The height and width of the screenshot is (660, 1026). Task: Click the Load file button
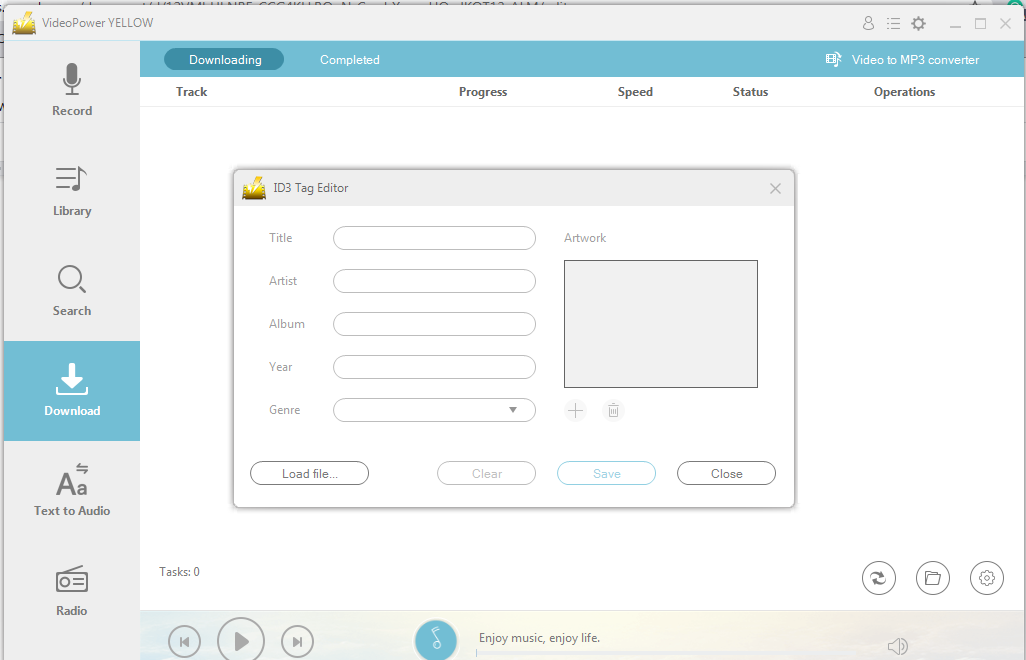point(309,473)
